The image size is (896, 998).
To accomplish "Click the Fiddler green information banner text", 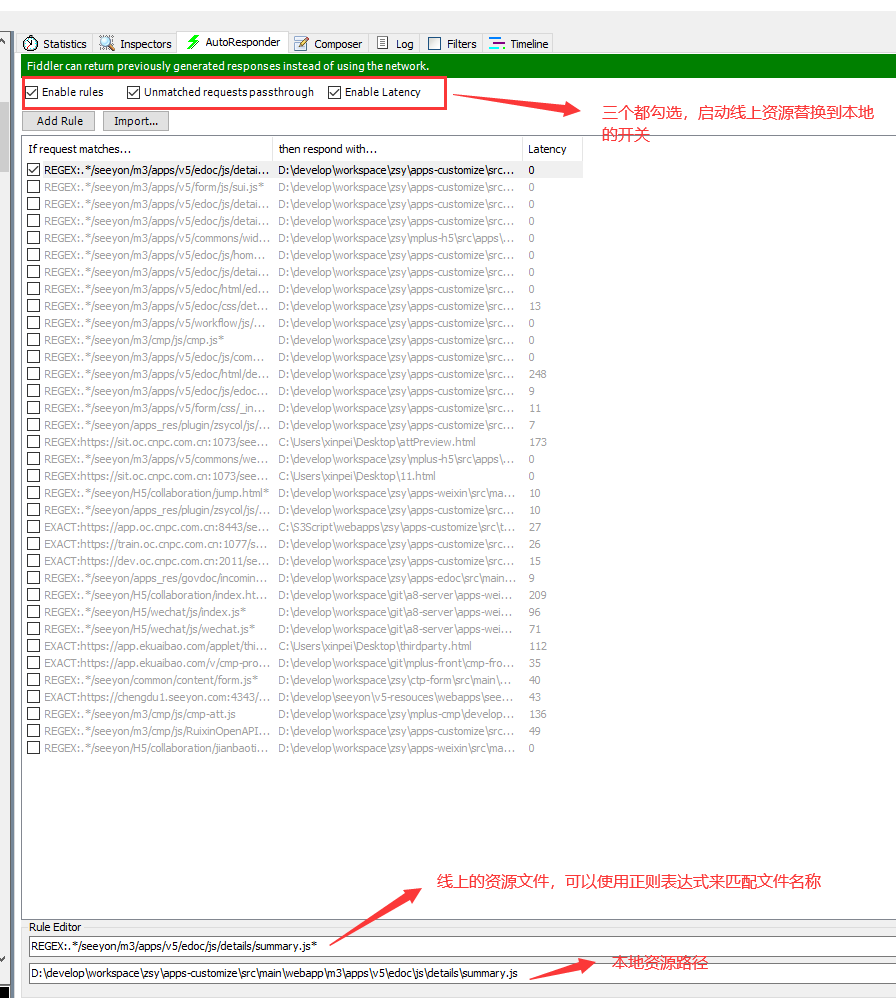I will click(x=228, y=66).
